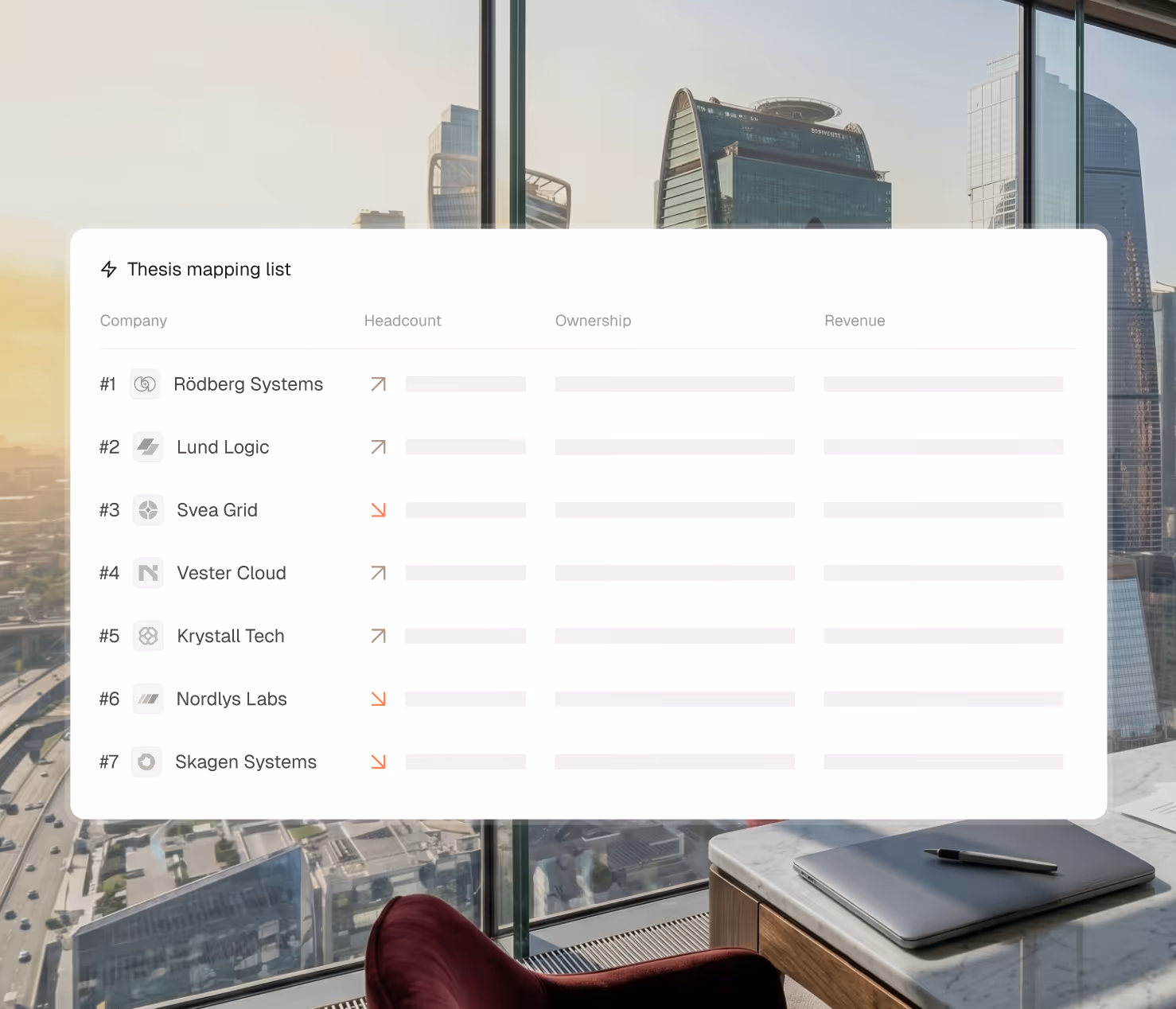Click the upward headcount arrow for Krystall Tech
1176x1009 pixels.
pyautogui.click(x=379, y=636)
